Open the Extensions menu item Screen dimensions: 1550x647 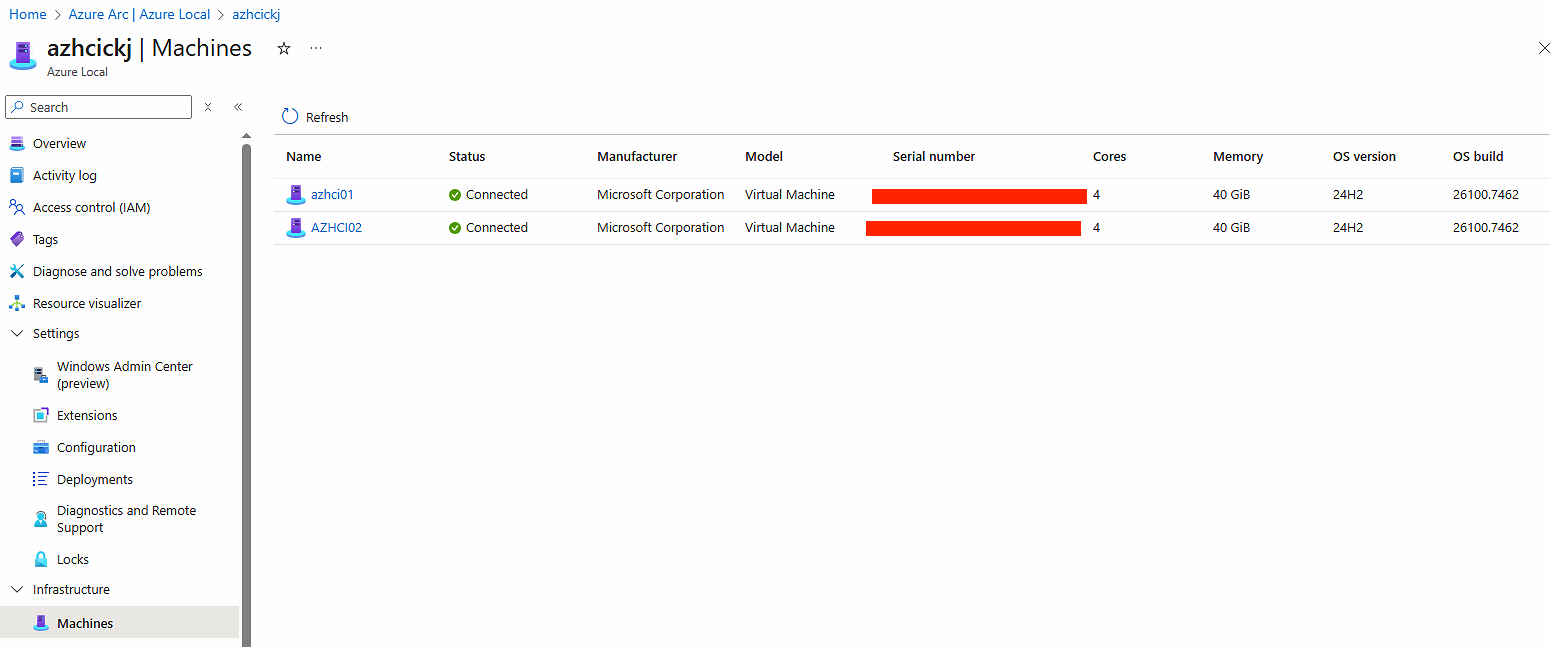tap(87, 415)
